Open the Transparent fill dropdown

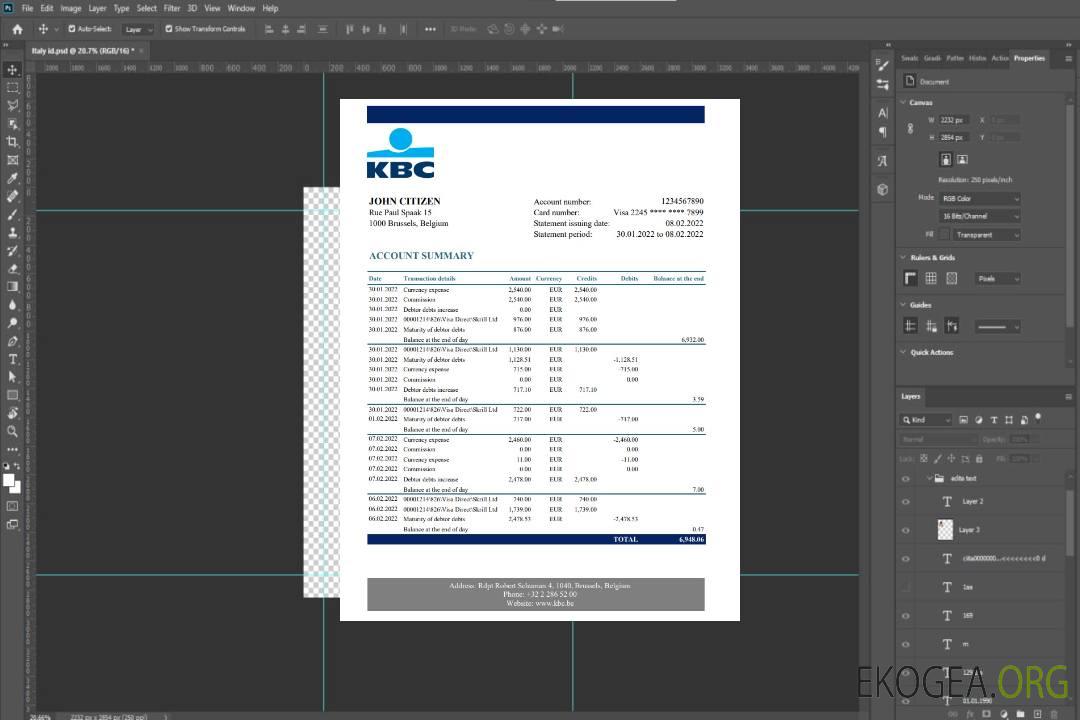pos(986,235)
